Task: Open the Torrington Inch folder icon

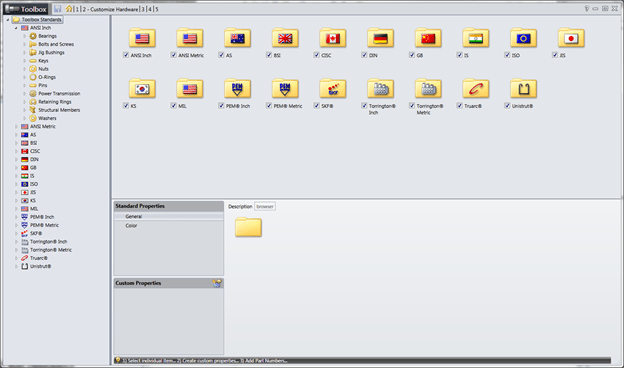Action: coord(380,88)
